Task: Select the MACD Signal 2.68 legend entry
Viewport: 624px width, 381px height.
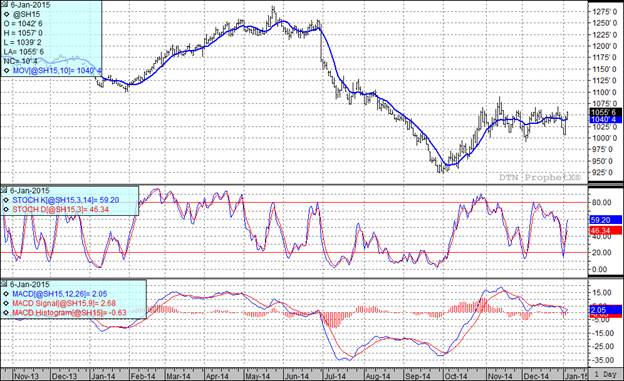Action: coord(64,303)
